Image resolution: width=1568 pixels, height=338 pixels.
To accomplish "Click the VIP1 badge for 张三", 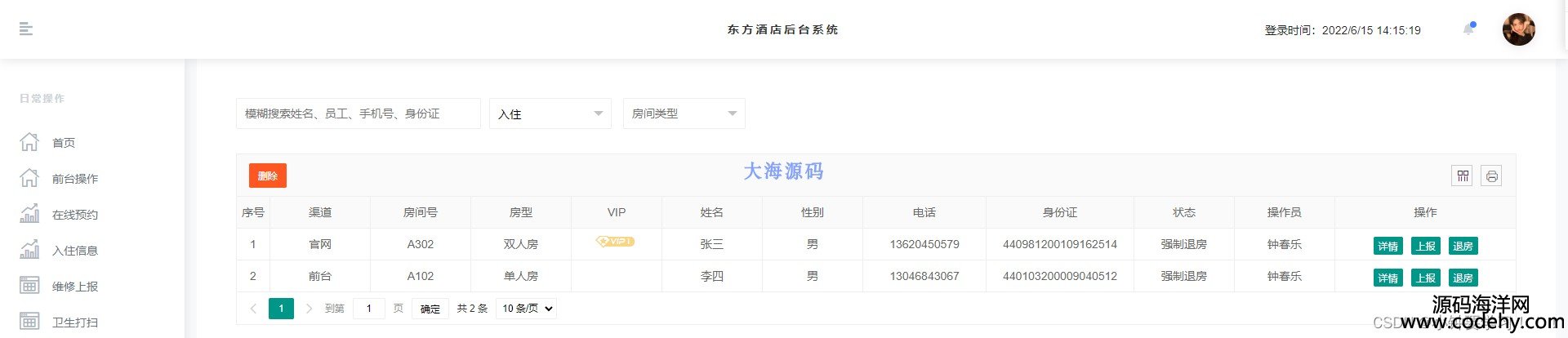I will coord(616,242).
